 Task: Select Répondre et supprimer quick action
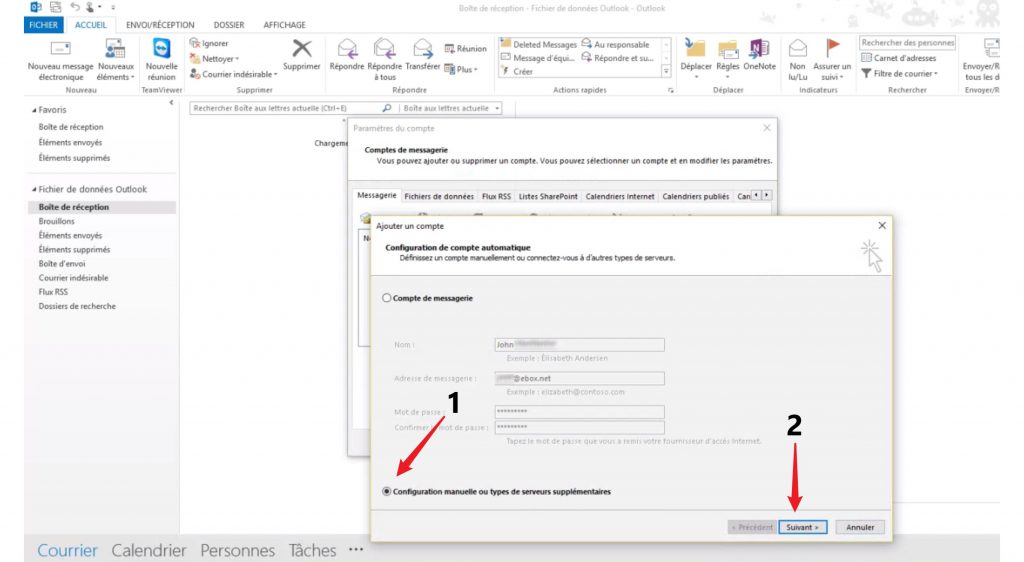(618, 58)
